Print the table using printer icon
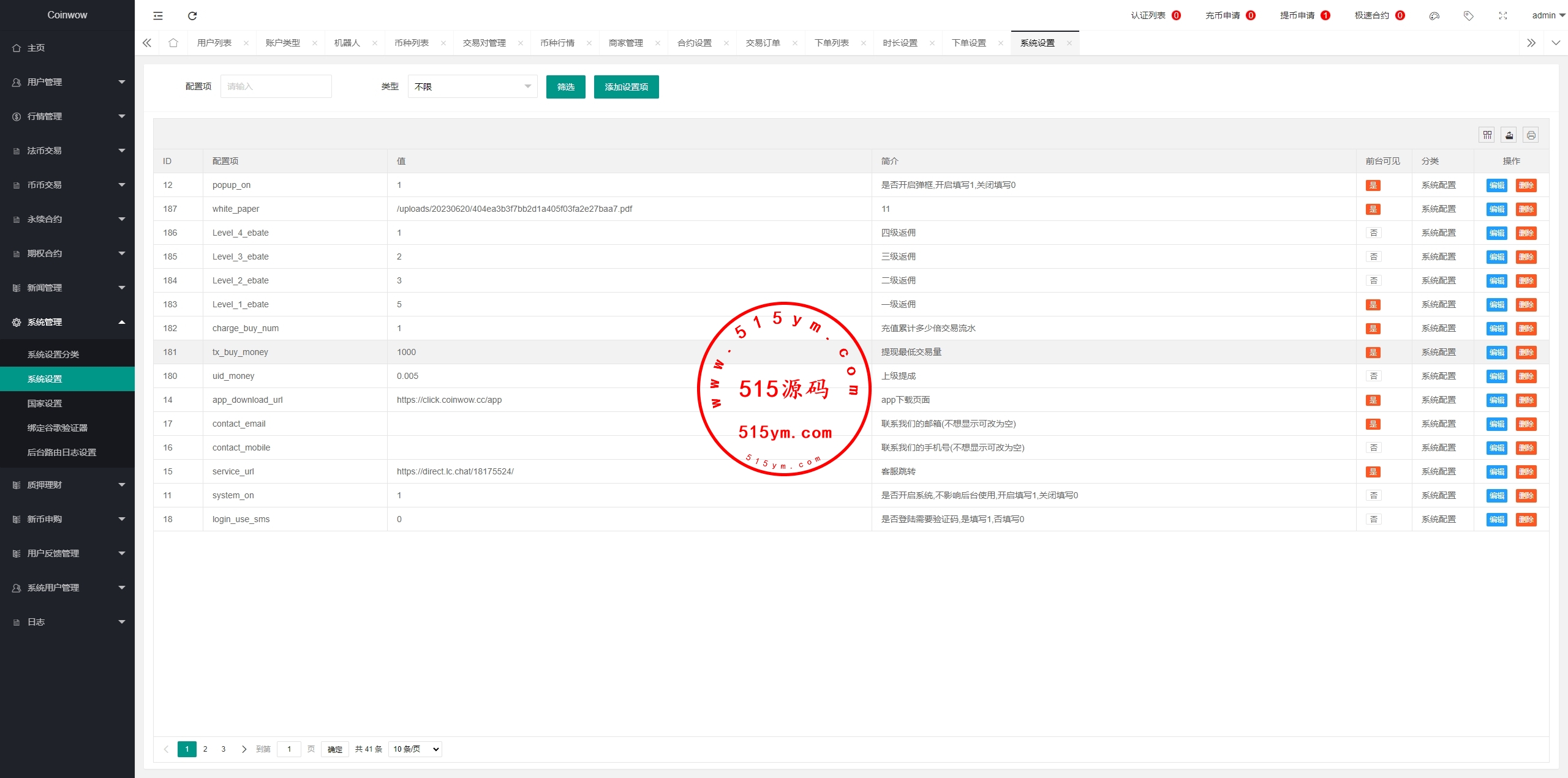The height and width of the screenshot is (778, 1568). [x=1531, y=135]
